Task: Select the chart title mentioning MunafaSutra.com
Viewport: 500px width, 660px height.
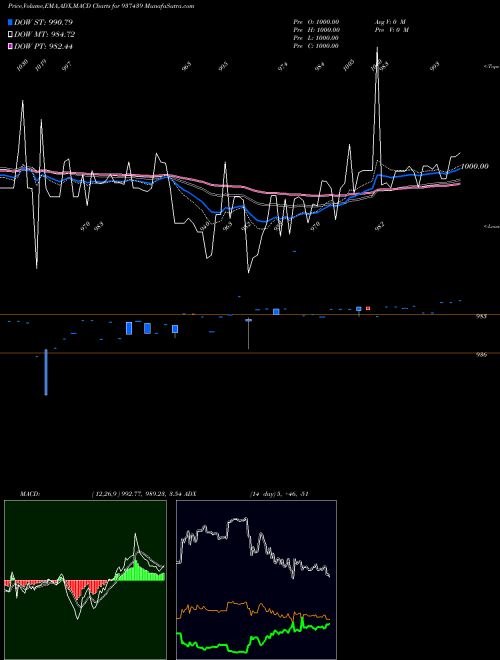Action: click(101, 6)
